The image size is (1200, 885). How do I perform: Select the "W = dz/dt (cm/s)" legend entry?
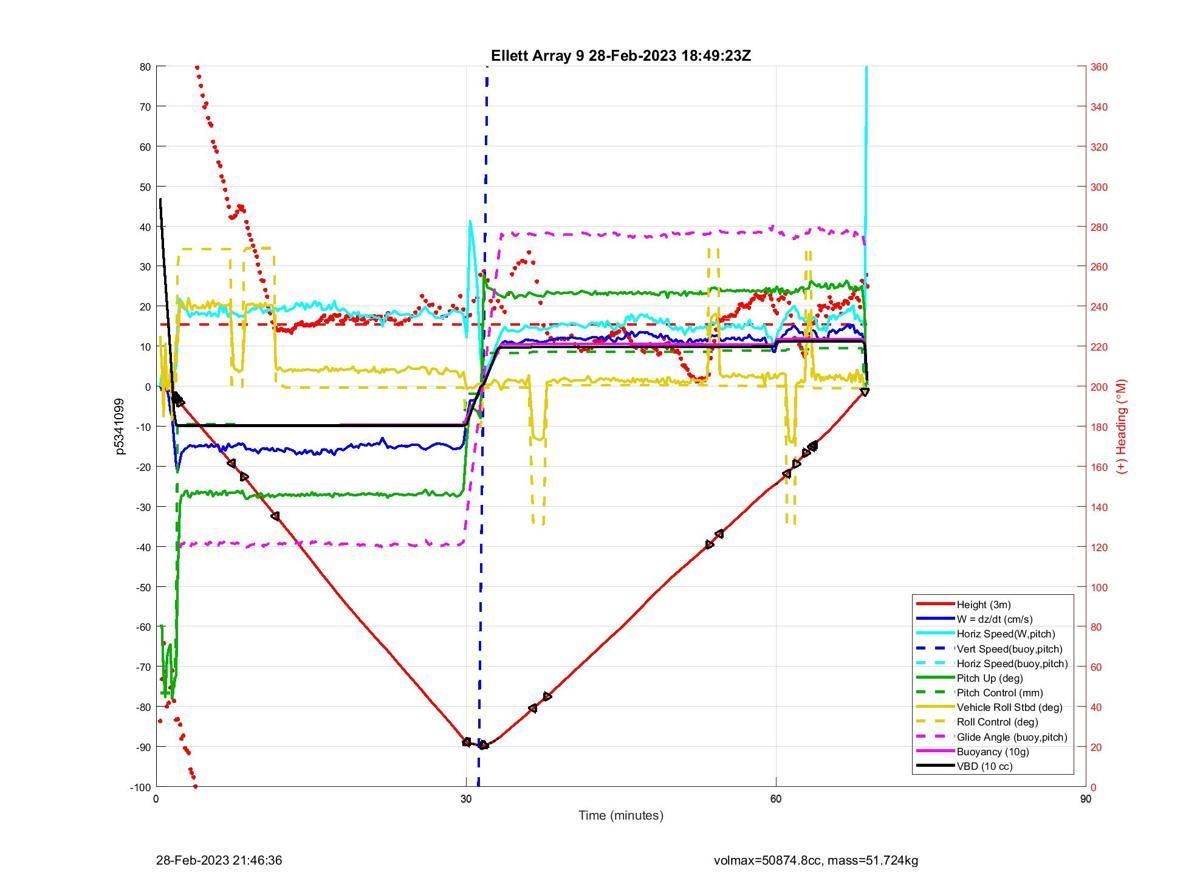pos(995,619)
